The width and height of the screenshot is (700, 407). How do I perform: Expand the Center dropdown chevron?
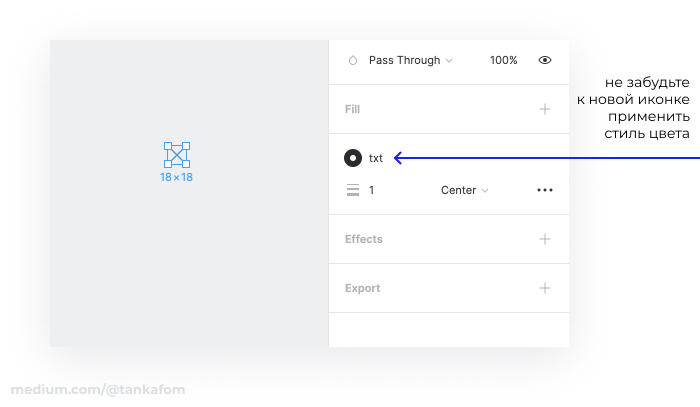click(485, 191)
